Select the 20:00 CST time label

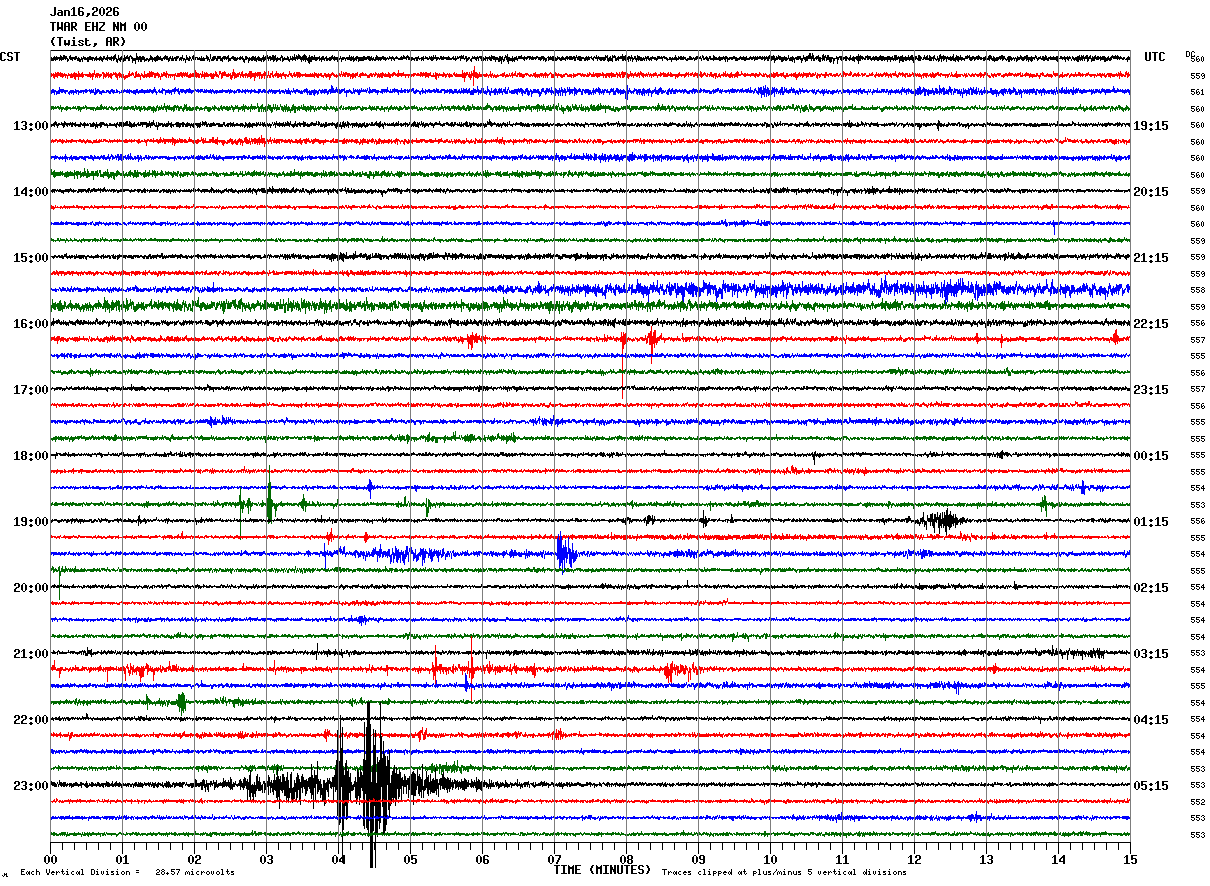pos(30,588)
